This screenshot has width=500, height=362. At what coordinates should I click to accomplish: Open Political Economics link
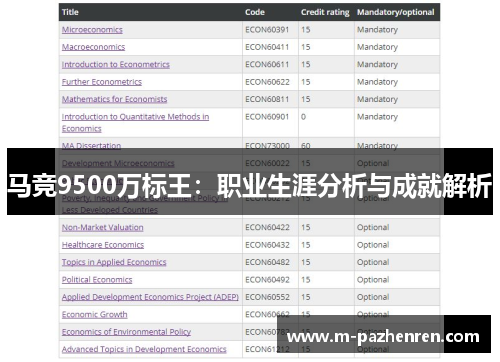click(x=97, y=280)
